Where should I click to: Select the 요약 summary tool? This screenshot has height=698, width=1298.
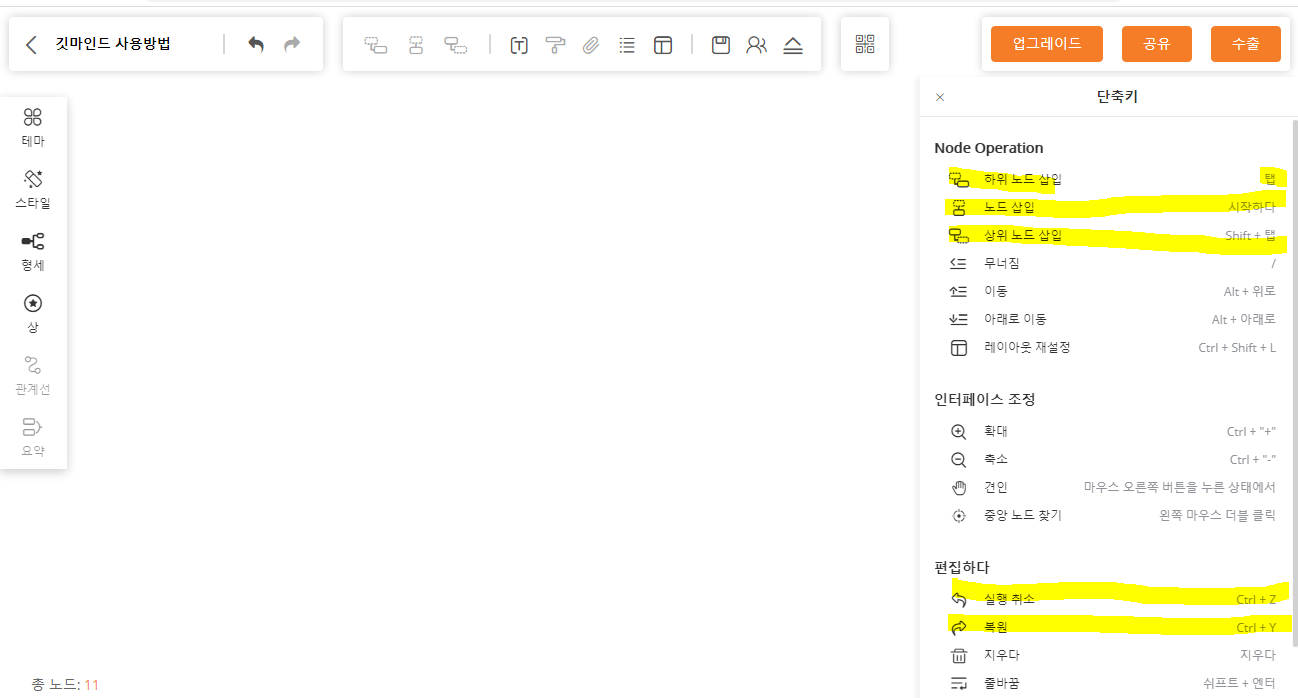pyautogui.click(x=33, y=438)
